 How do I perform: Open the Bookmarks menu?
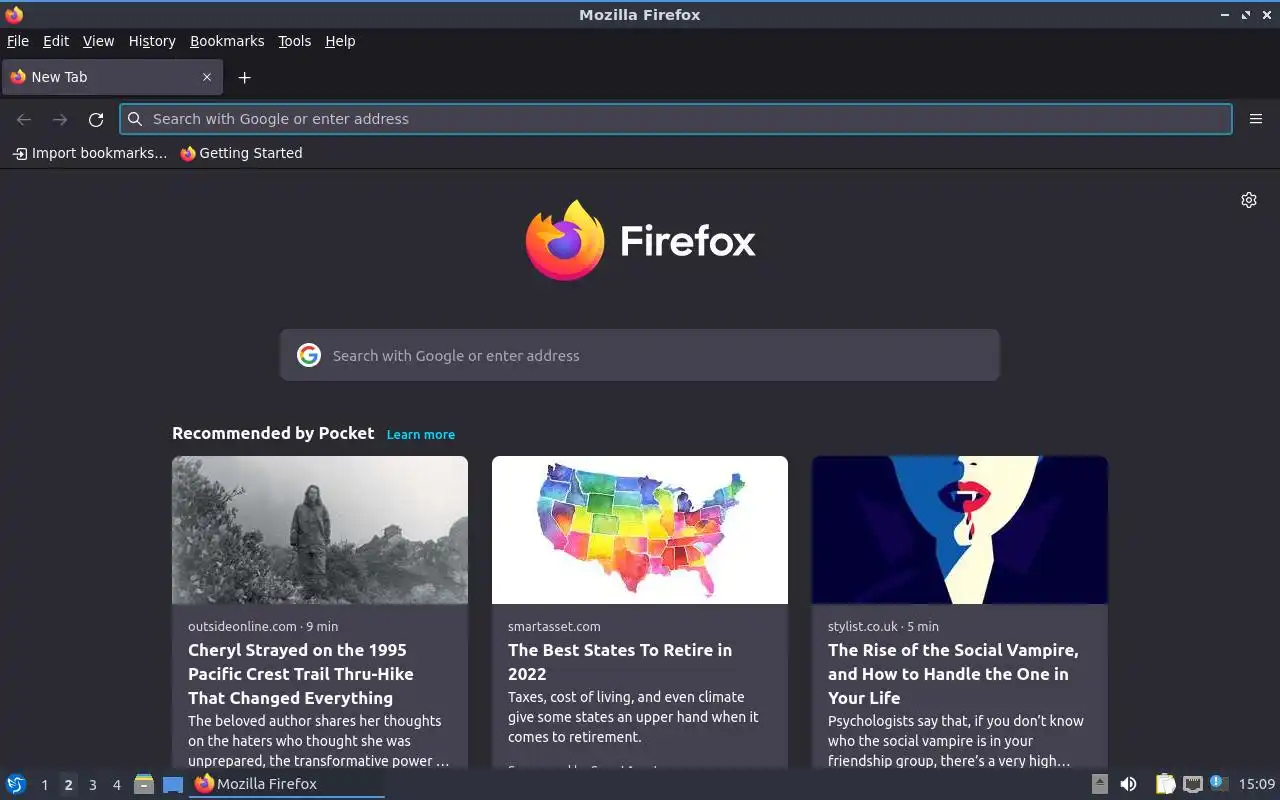[x=227, y=41]
